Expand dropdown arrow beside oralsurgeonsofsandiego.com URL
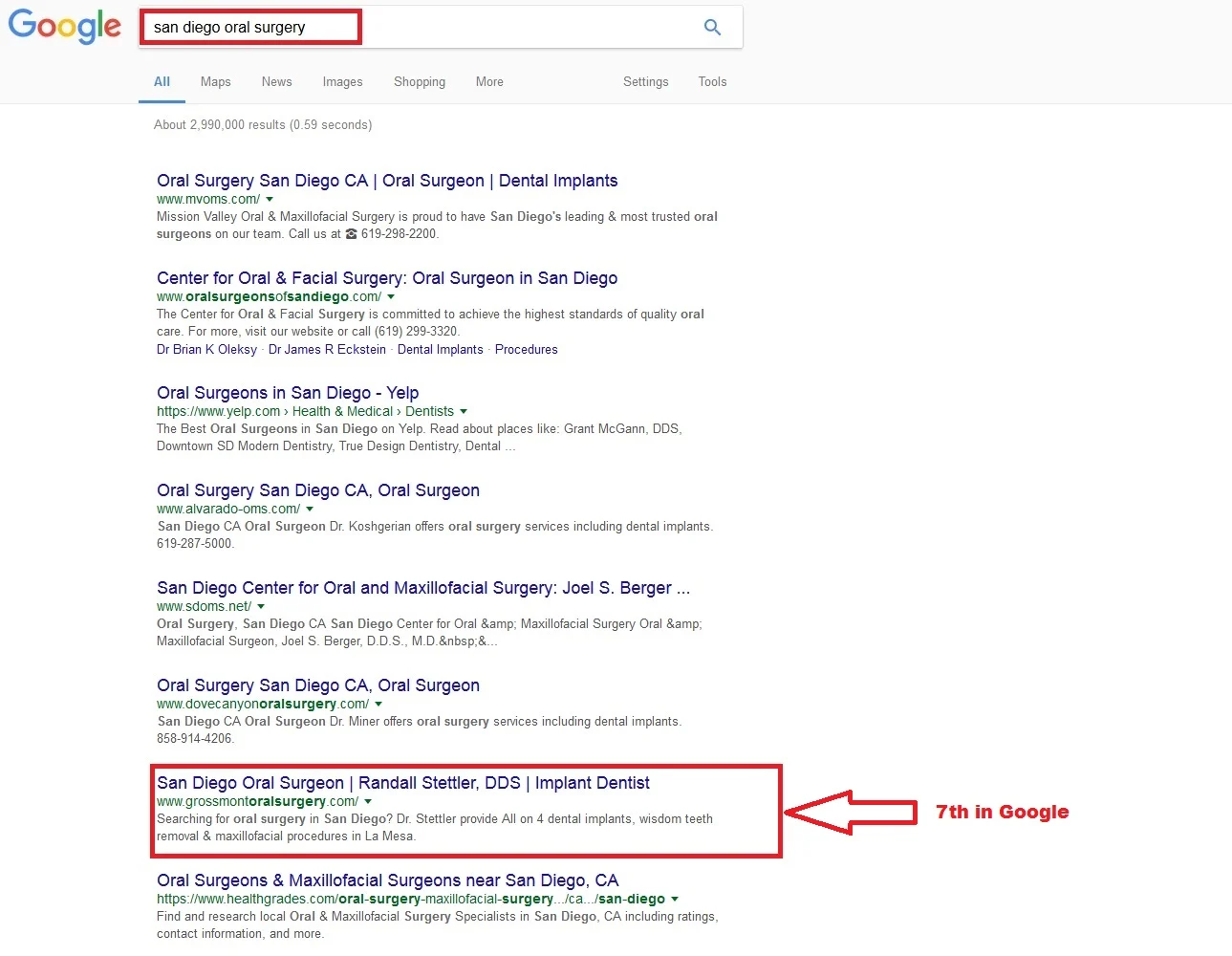Image resolution: width=1232 pixels, height=956 pixels. (391, 297)
